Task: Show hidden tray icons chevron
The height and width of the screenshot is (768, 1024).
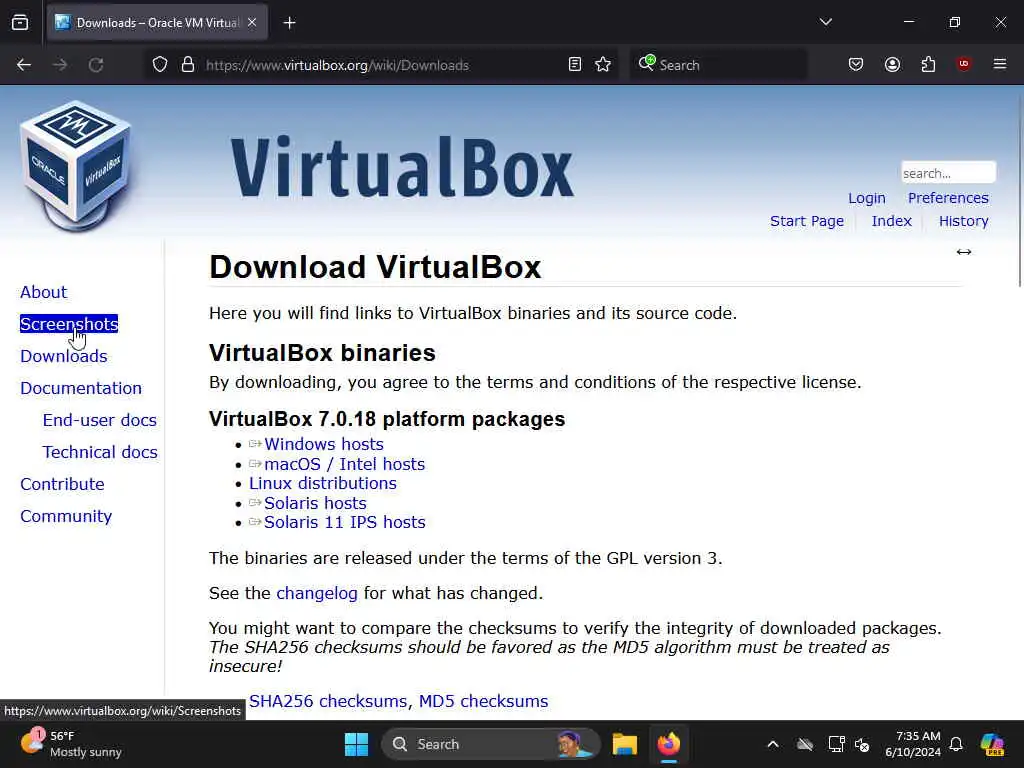Action: 773,744
